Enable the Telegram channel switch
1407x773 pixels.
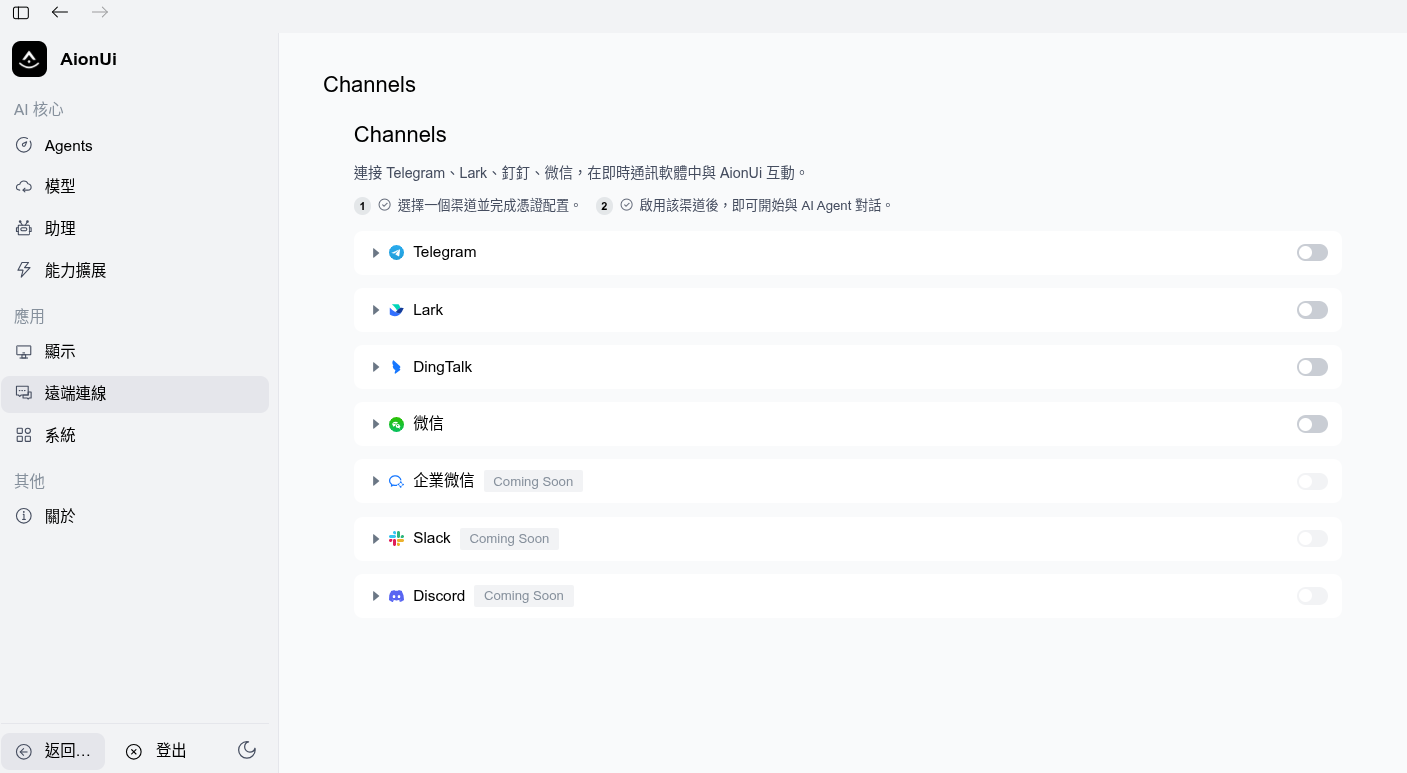tap(1312, 252)
